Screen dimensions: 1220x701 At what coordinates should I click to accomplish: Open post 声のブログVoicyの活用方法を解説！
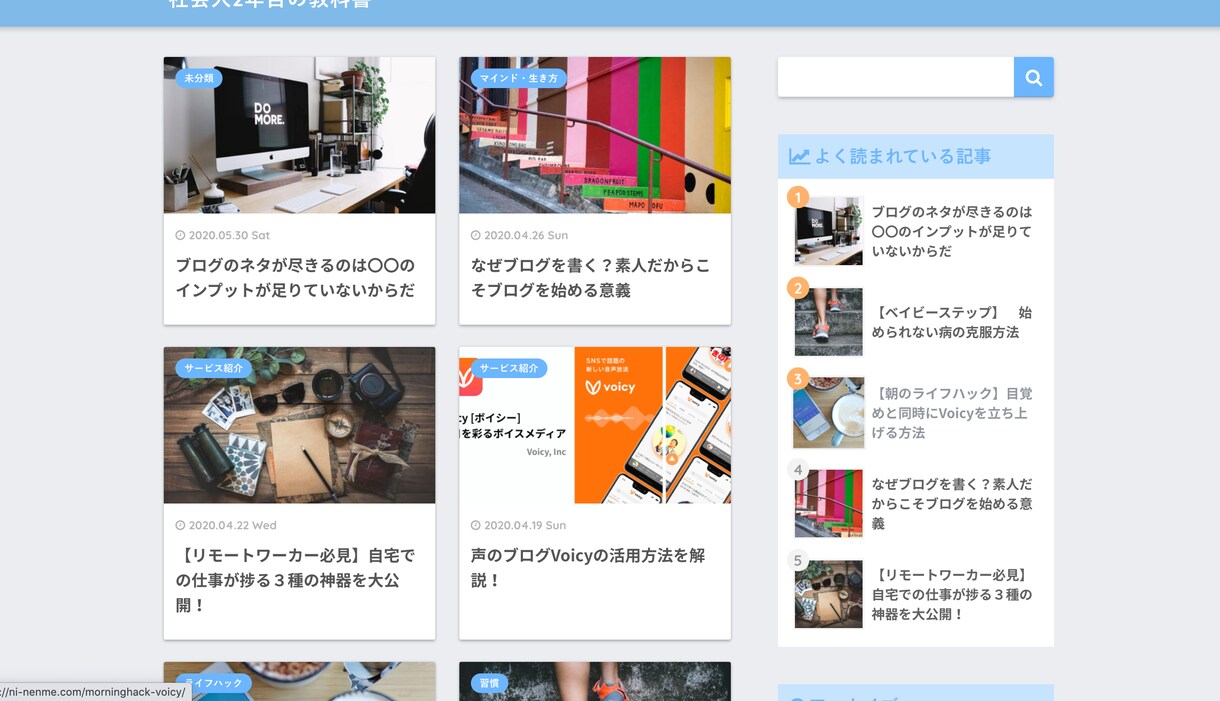[x=588, y=568]
